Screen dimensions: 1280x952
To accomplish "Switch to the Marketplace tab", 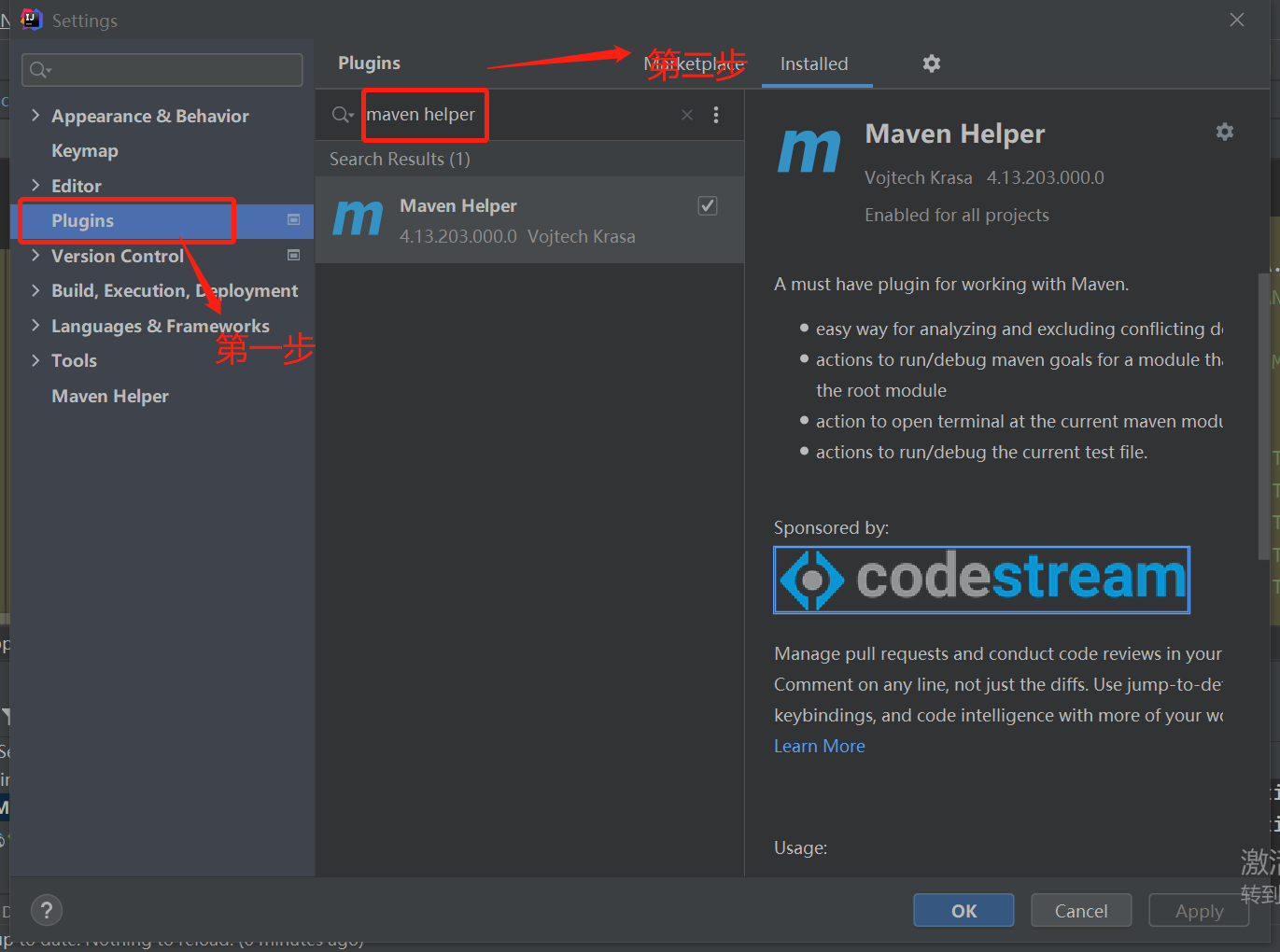I will point(694,63).
